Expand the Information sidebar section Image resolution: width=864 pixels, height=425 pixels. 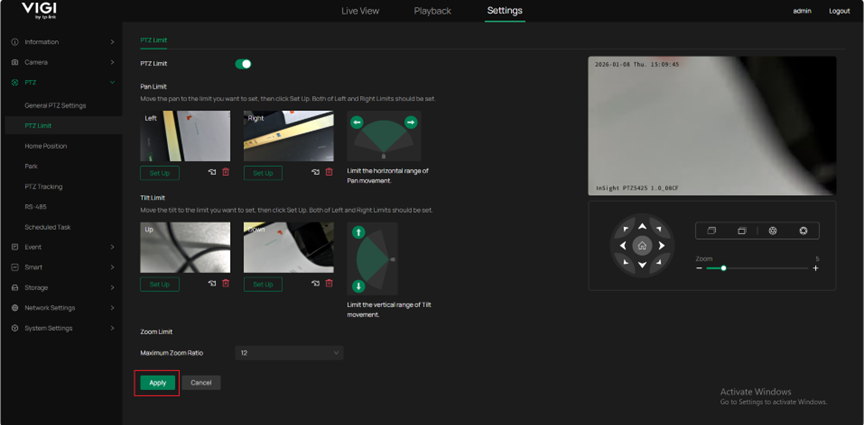(60, 42)
